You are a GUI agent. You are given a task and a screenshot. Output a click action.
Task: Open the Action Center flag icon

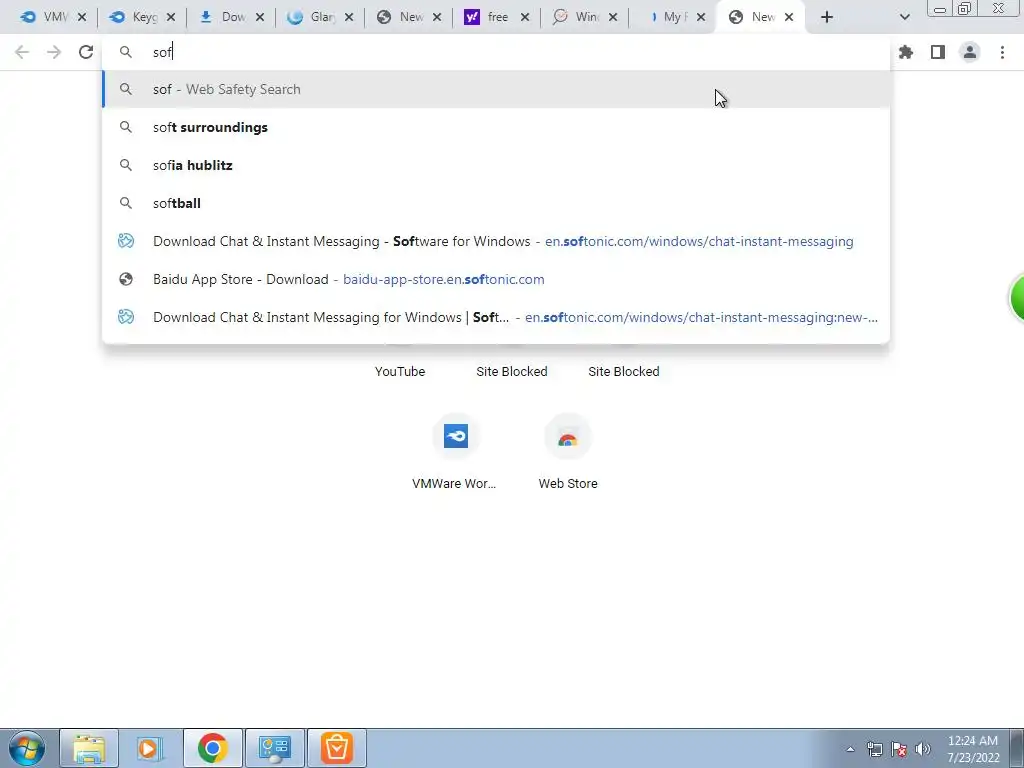coord(899,749)
